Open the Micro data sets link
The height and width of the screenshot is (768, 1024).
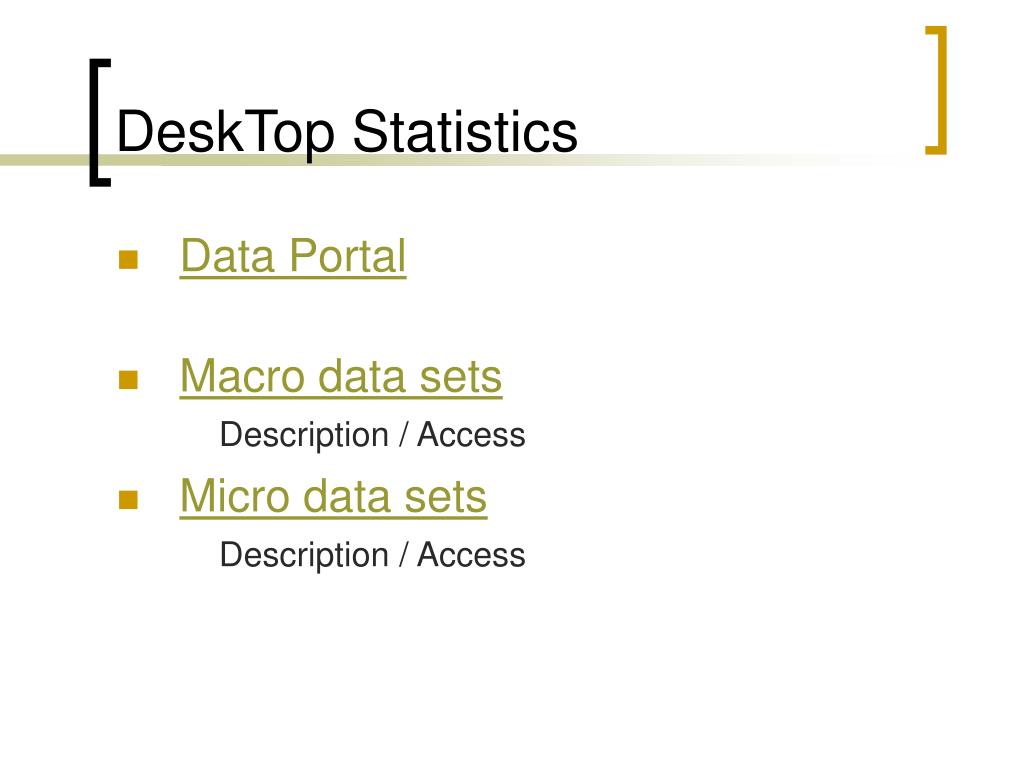pos(333,496)
